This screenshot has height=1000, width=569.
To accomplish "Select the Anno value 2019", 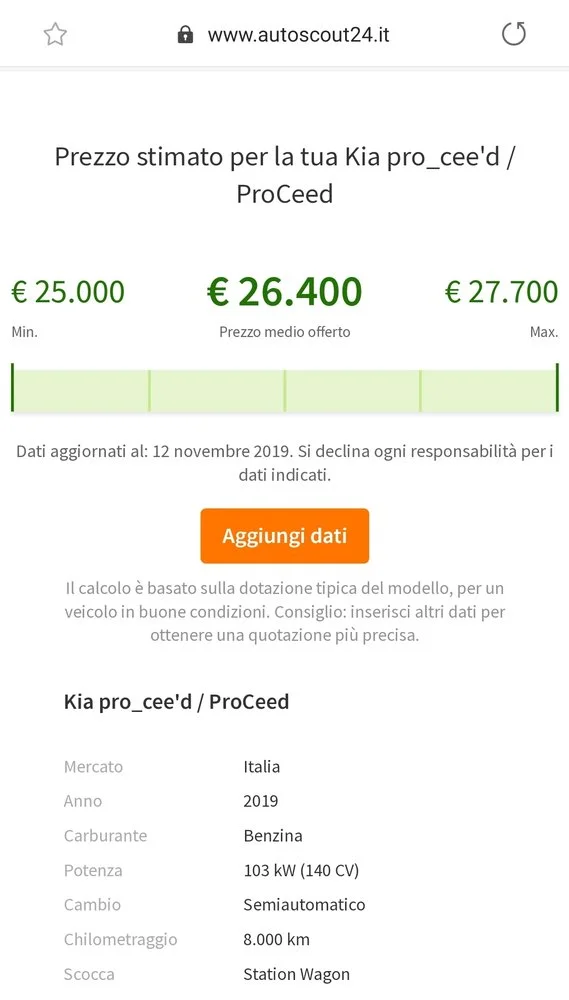I will 260,800.
